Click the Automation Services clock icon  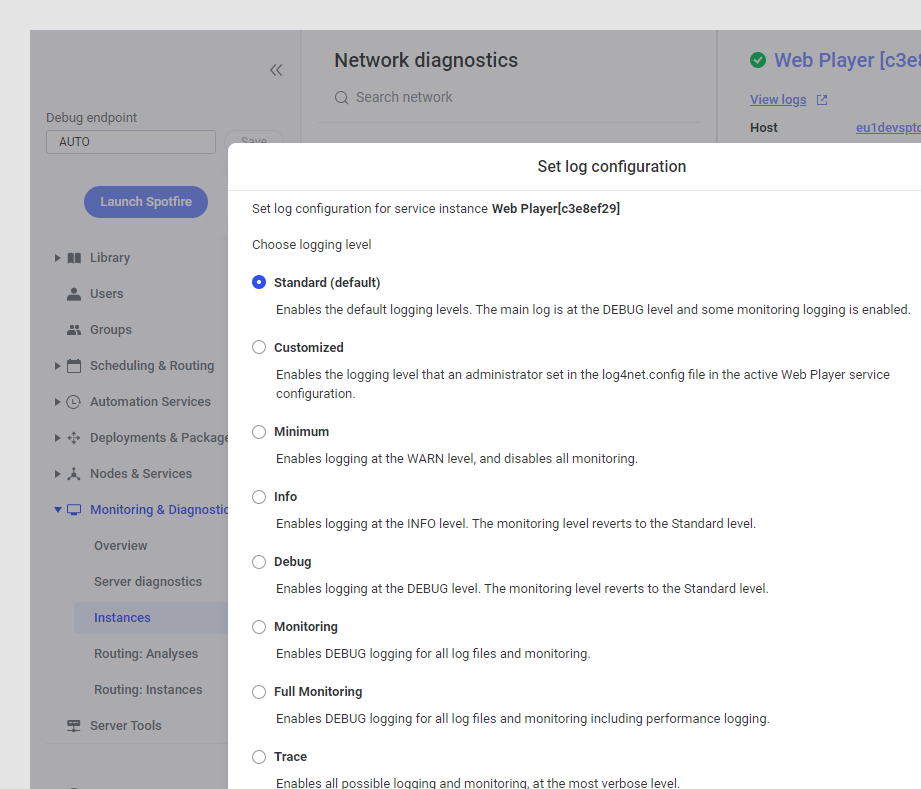pyautogui.click(x=74, y=402)
